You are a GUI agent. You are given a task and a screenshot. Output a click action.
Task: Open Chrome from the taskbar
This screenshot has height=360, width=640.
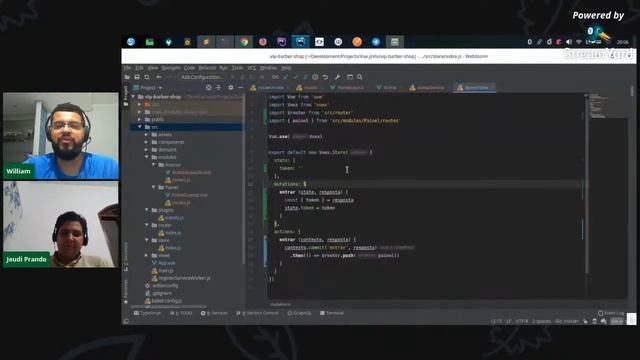point(244,42)
